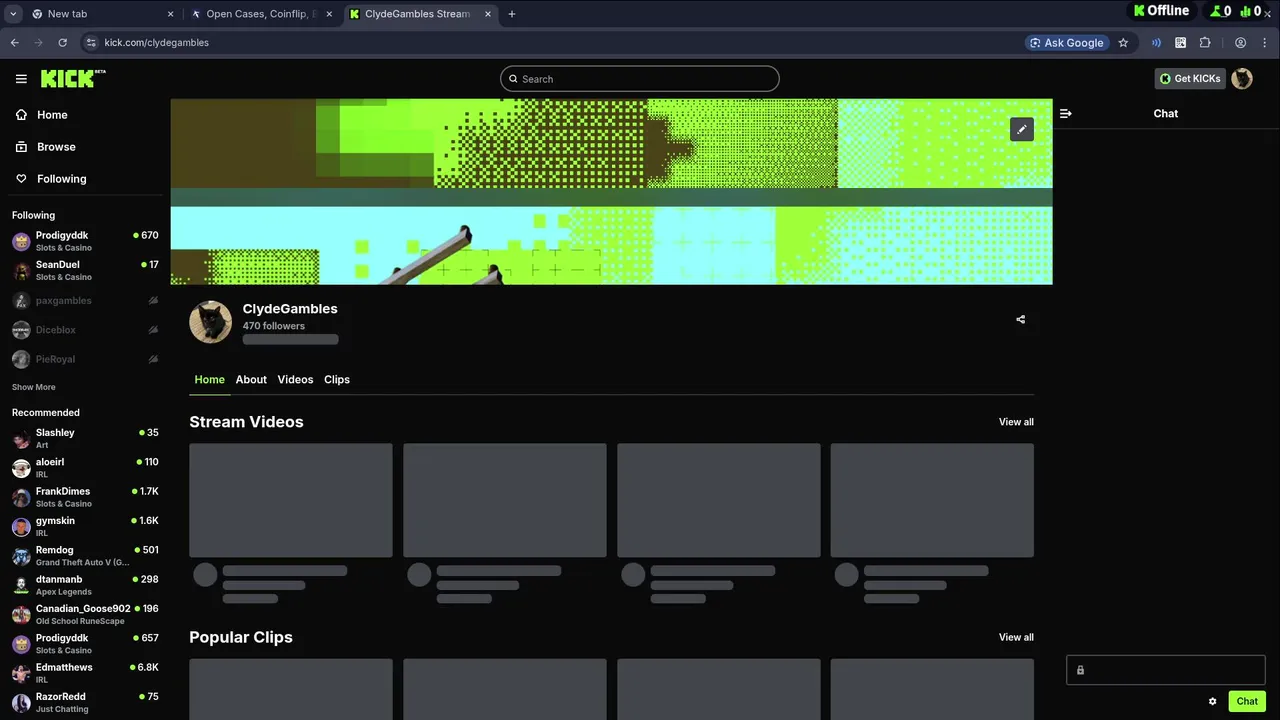Open Chrome three-dot menu
The height and width of the screenshot is (720, 1280).
pyautogui.click(x=1265, y=43)
